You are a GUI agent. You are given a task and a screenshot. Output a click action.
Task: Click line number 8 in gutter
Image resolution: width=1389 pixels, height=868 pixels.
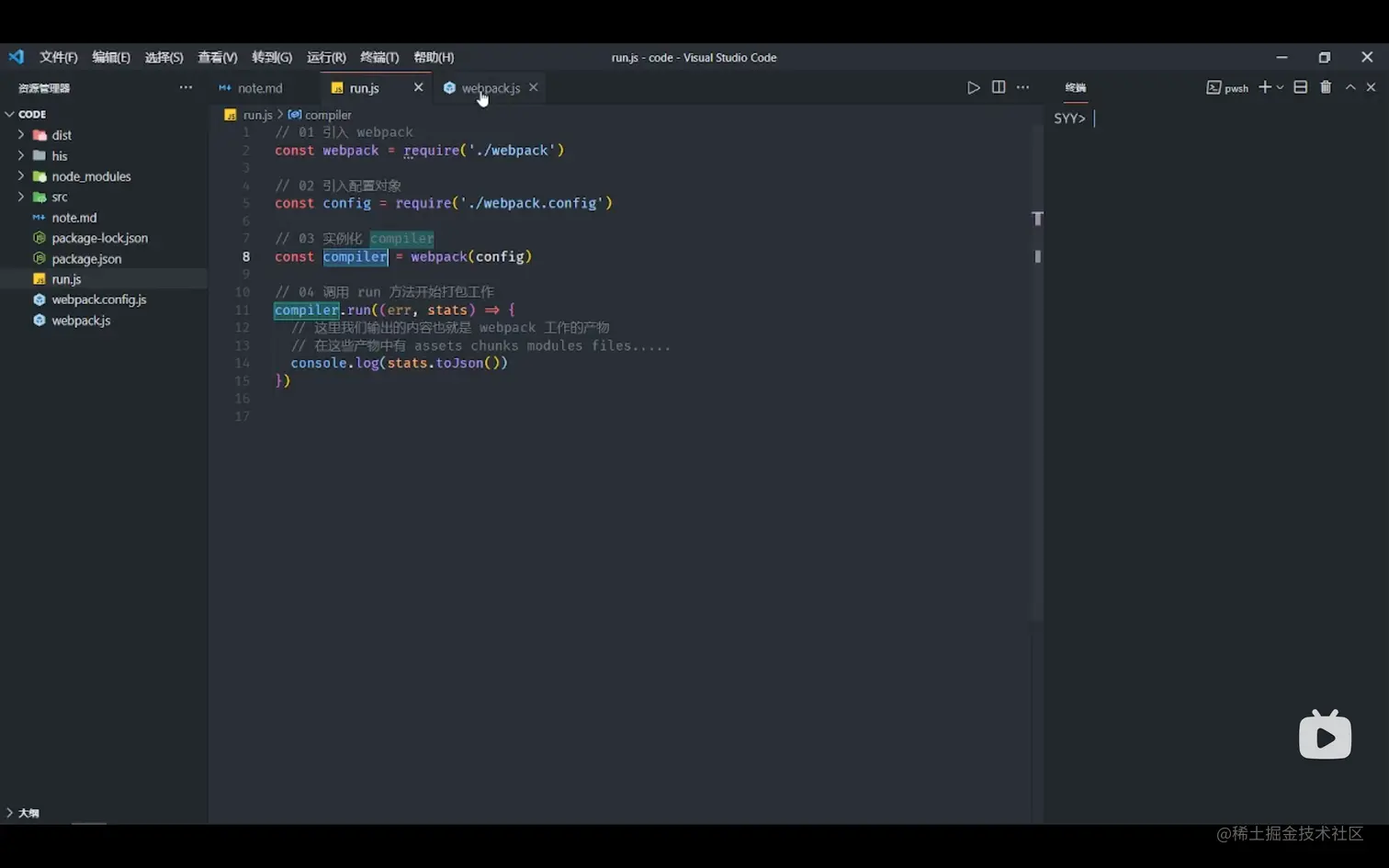[246, 257]
